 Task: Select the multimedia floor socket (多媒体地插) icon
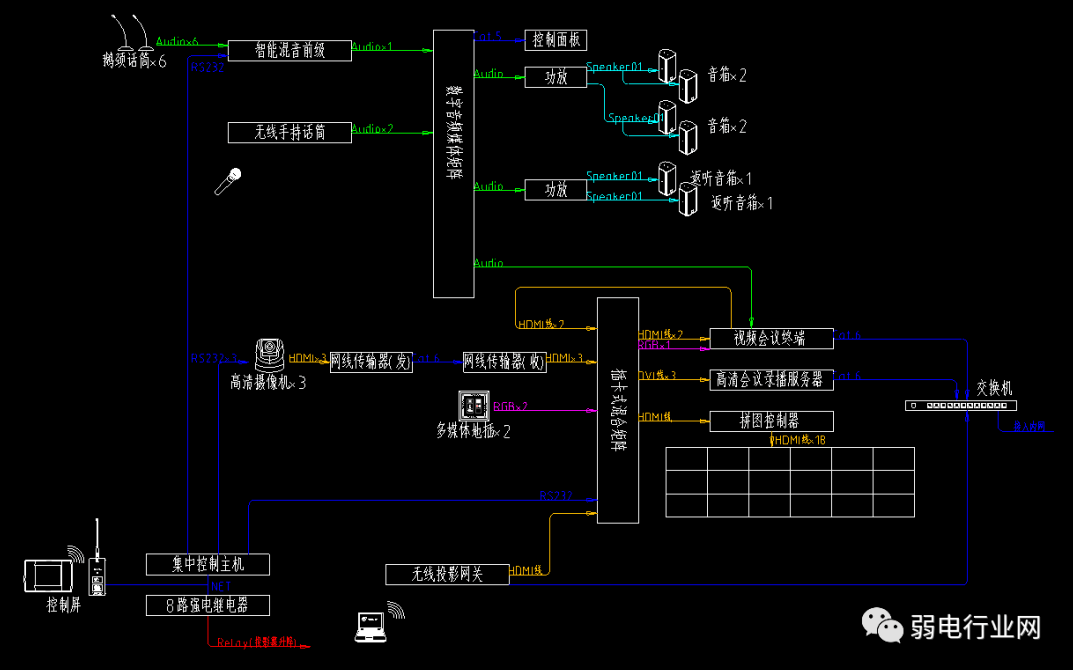click(x=472, y=405)
